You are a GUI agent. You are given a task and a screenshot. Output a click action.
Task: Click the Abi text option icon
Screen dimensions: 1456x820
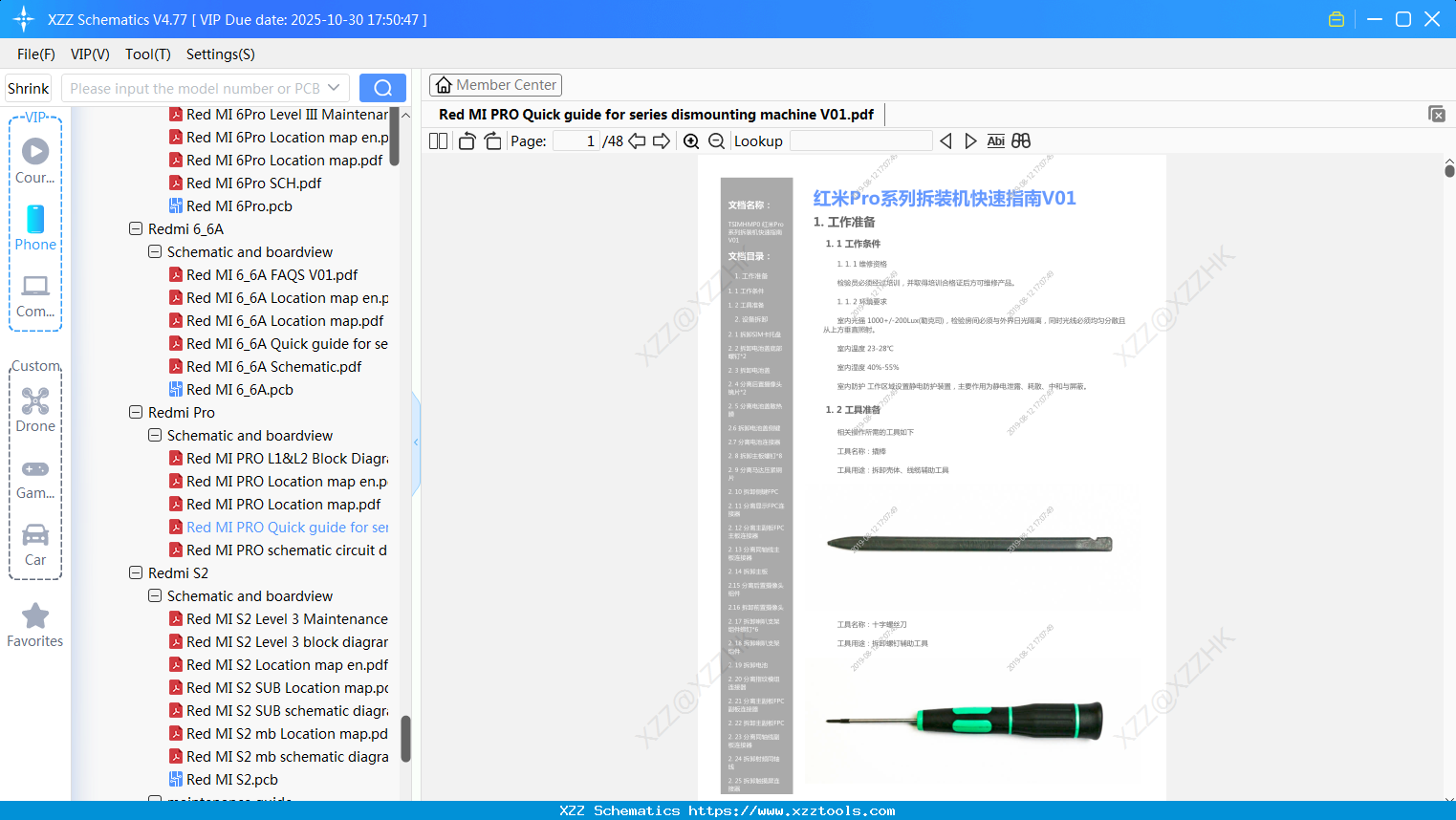click(x=995, y=141)
